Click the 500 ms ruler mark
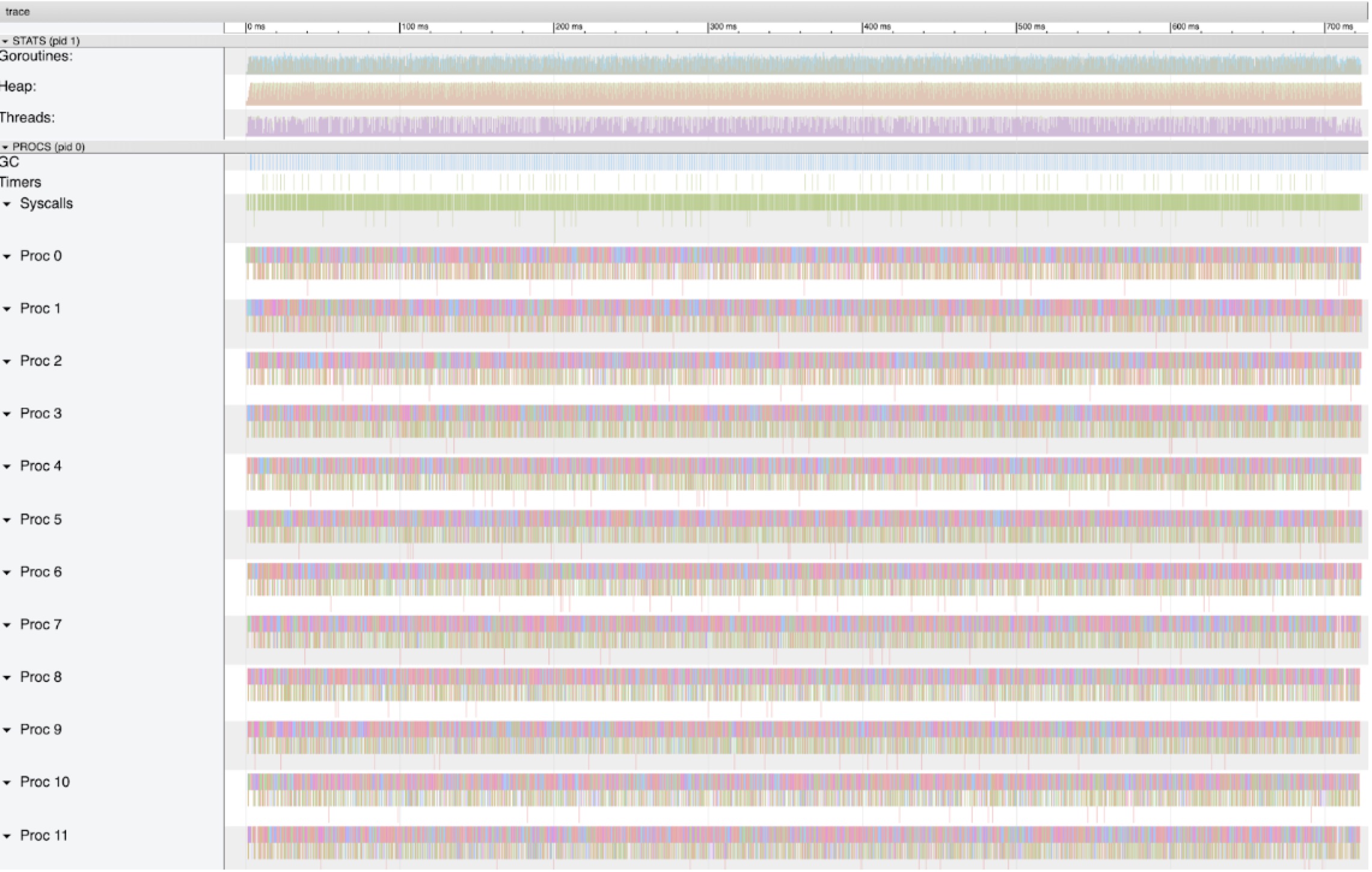The height and width of the screenshot is (872, 1372). click(x=1031, y=27)
